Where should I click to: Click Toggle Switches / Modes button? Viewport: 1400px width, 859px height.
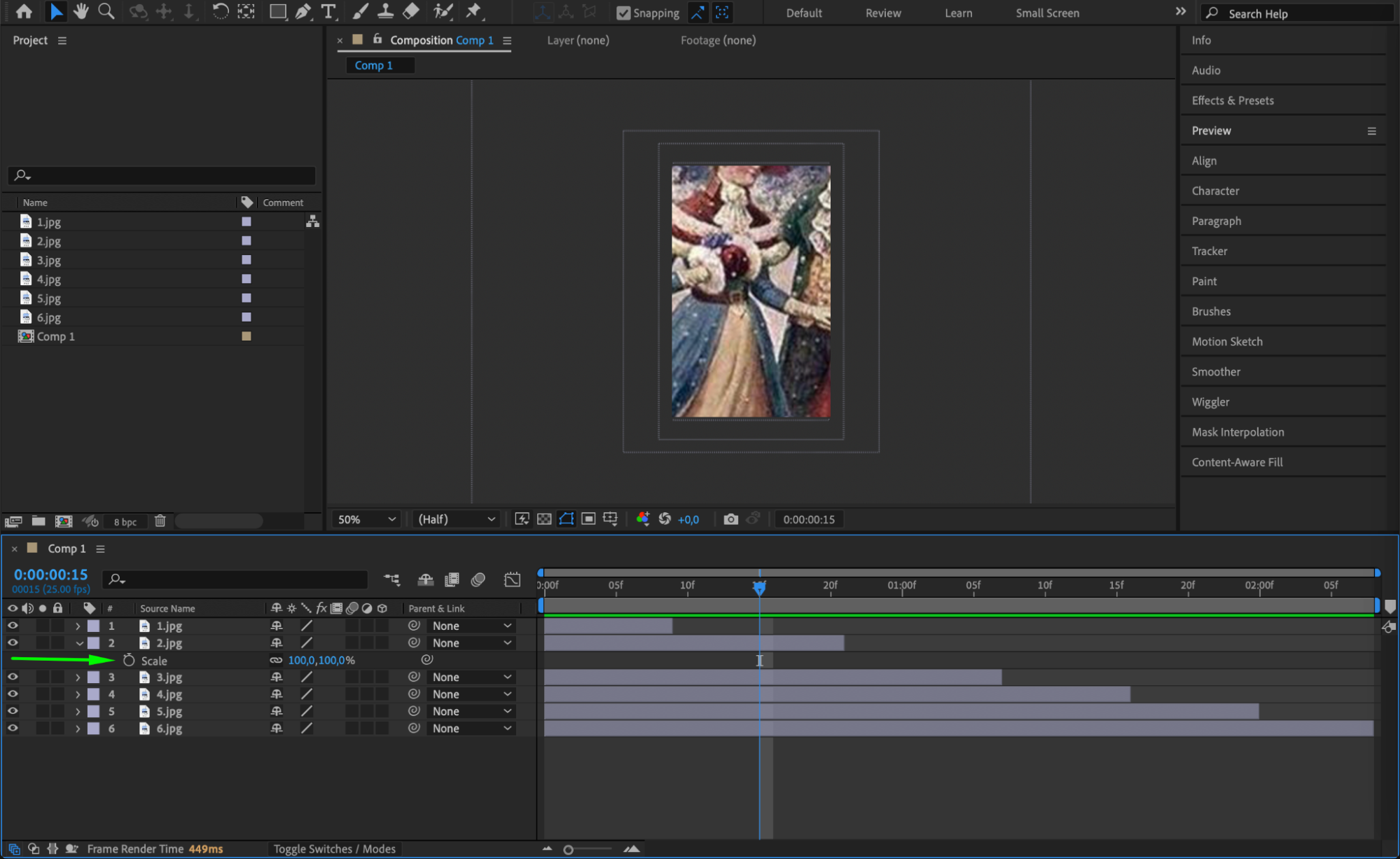tap(334, 848)
